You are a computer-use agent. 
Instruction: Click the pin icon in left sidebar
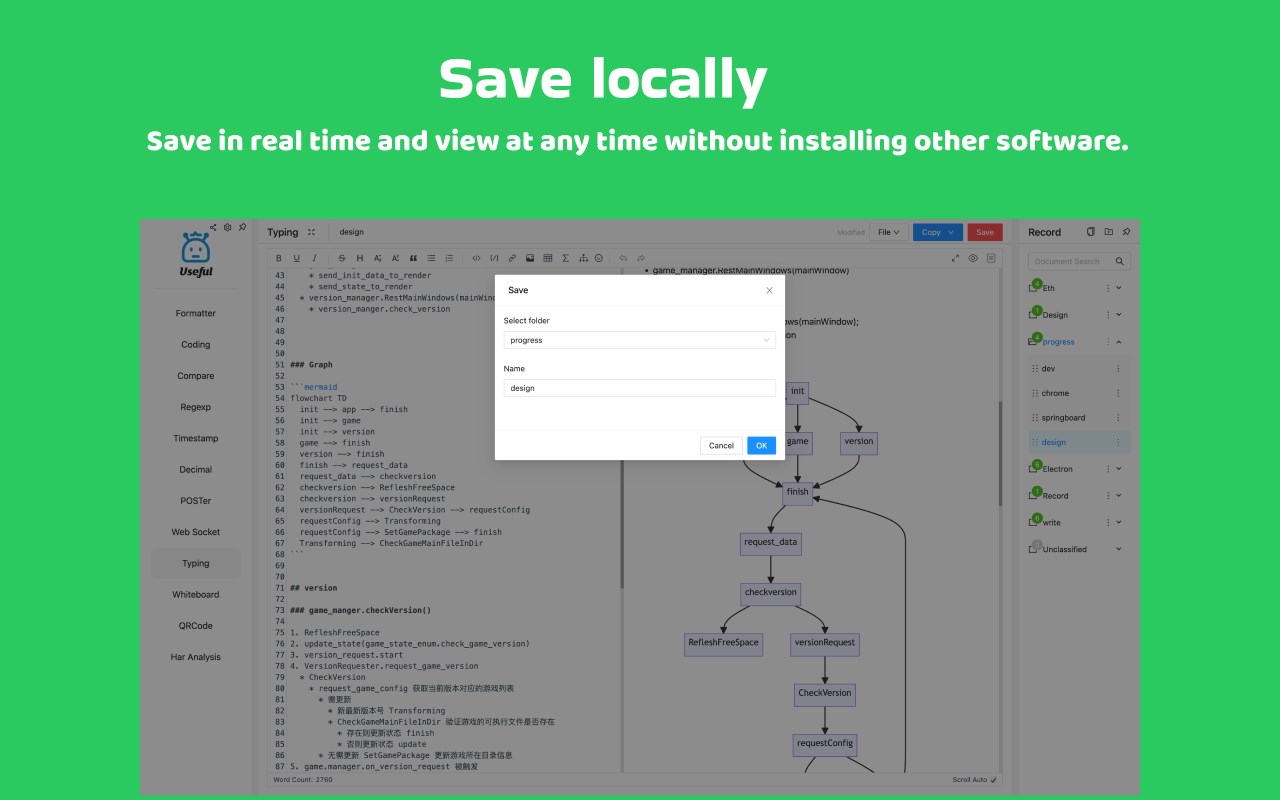point(242,228)
